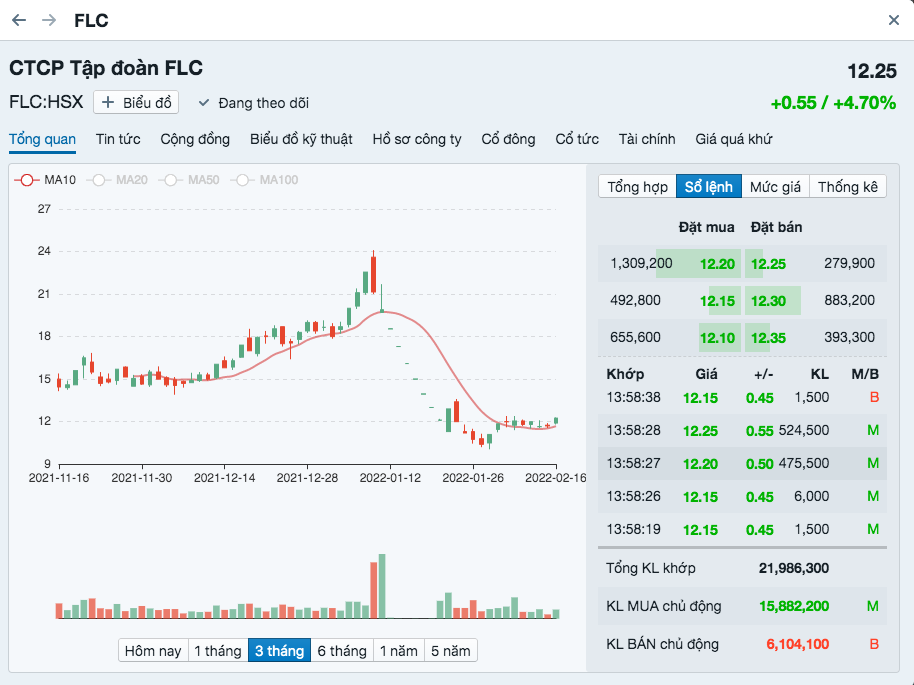The width and height of the screenshot is (914, 685).
Task: Go back with the left arrow icon
Action: (19, 20)
